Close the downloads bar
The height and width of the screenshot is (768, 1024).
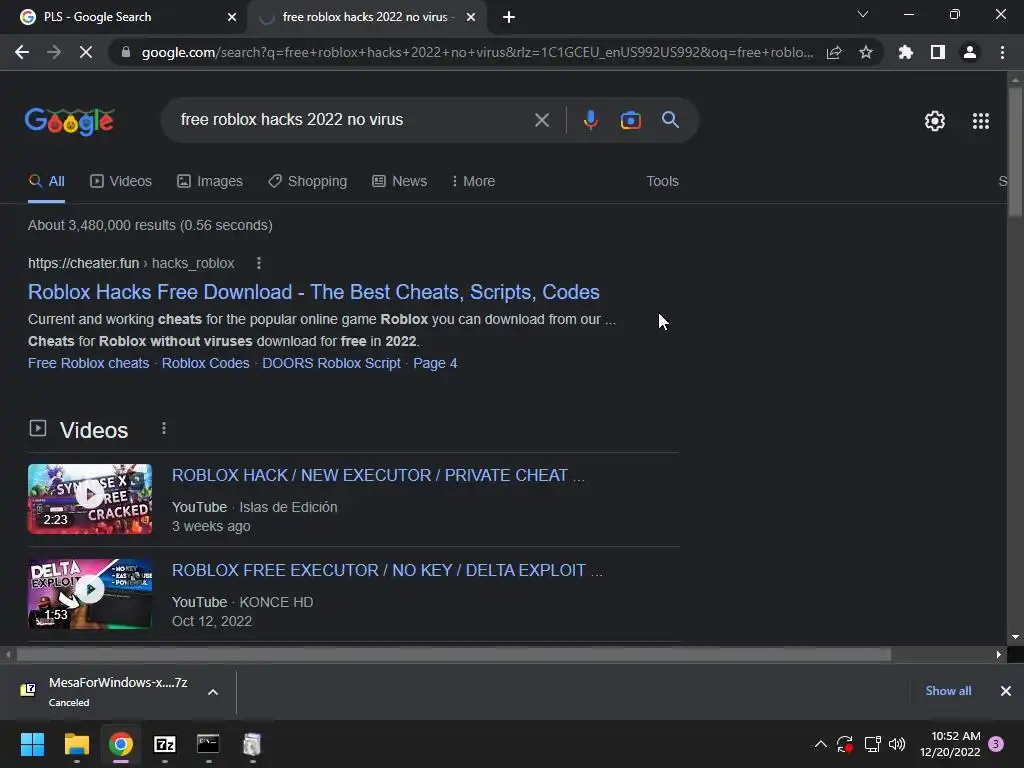(1006, 691)
